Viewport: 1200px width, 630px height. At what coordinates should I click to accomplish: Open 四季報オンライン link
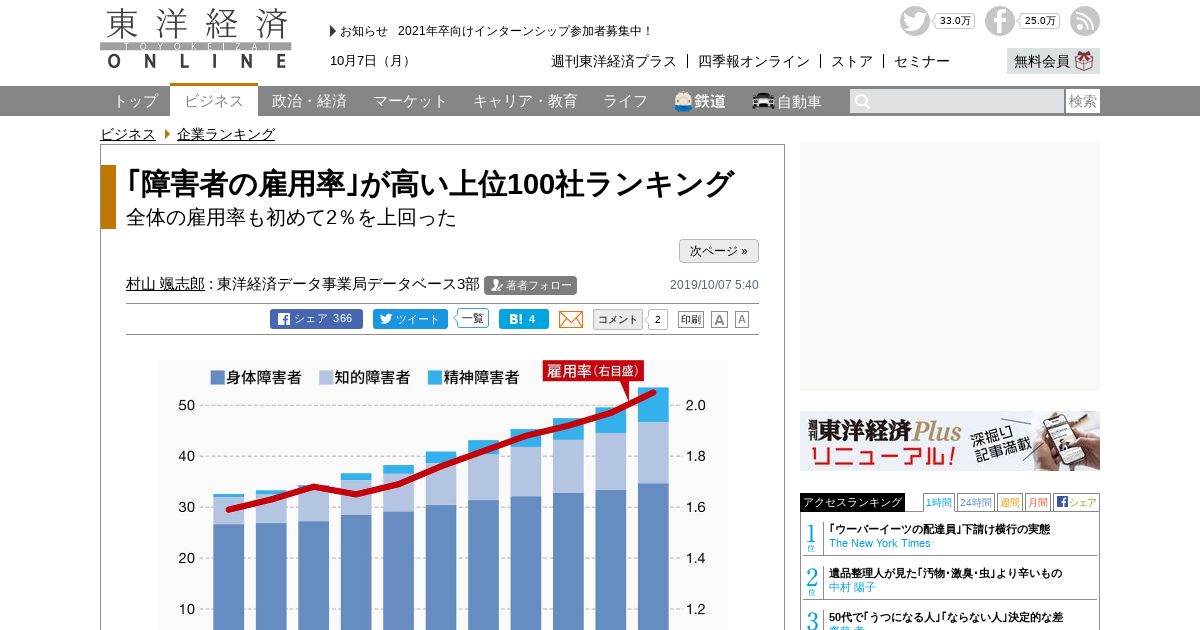pos(754,61)
